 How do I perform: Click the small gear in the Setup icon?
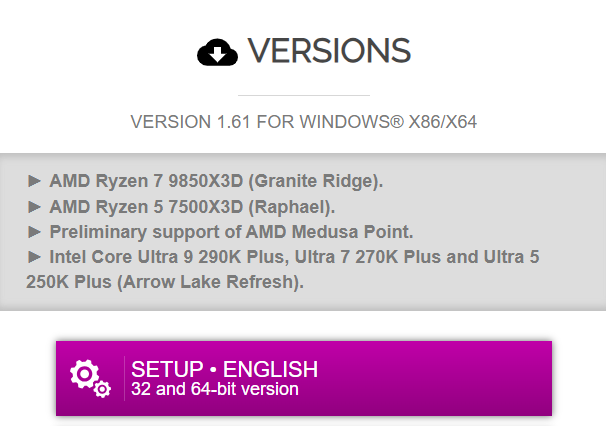tap(102, 389)
